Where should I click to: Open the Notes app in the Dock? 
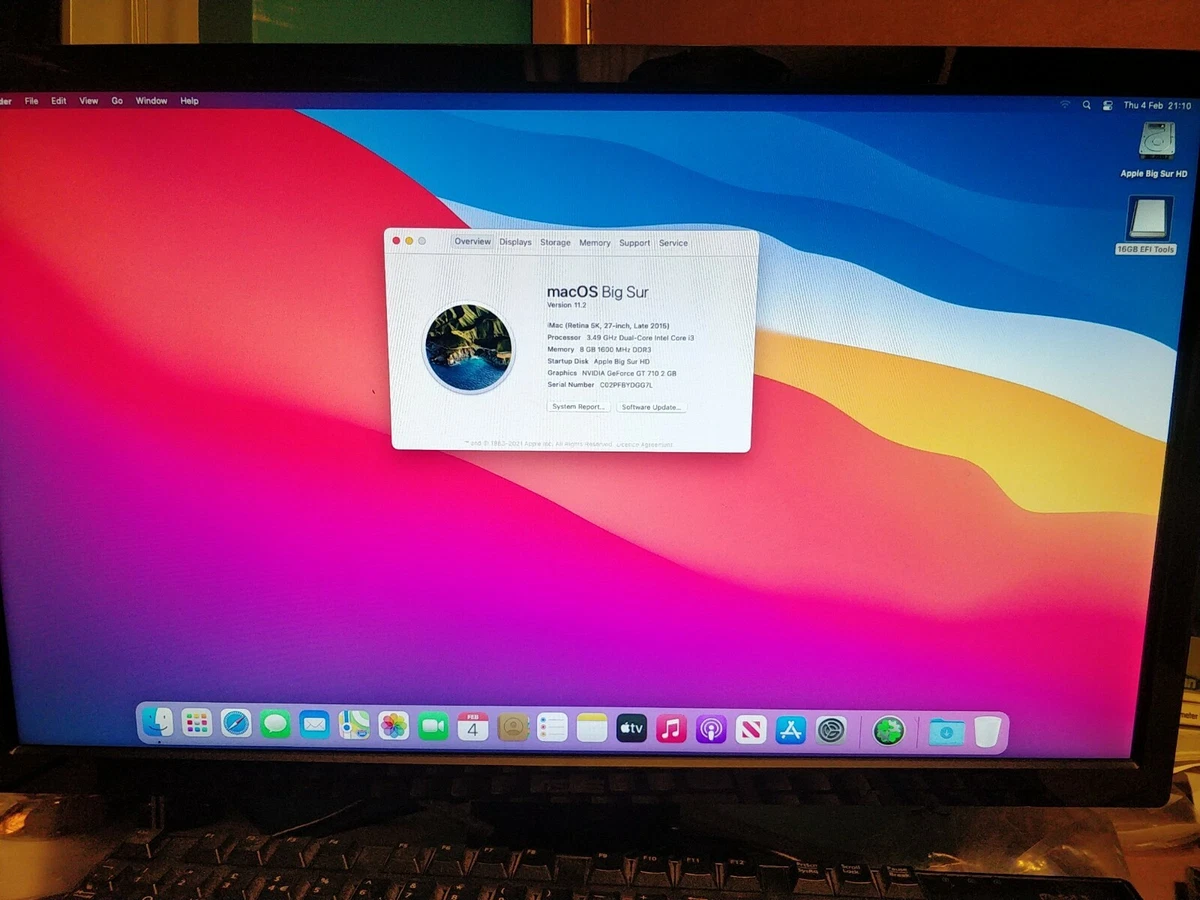(592, 728)
